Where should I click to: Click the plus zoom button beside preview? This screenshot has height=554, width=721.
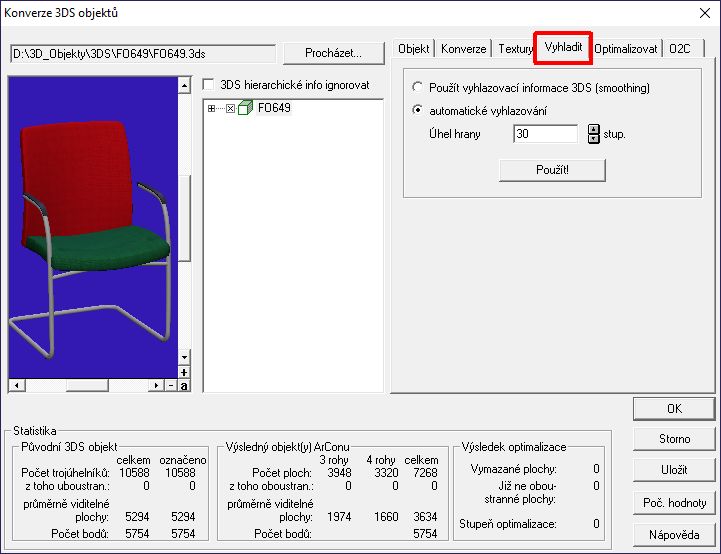coord(184,373)
